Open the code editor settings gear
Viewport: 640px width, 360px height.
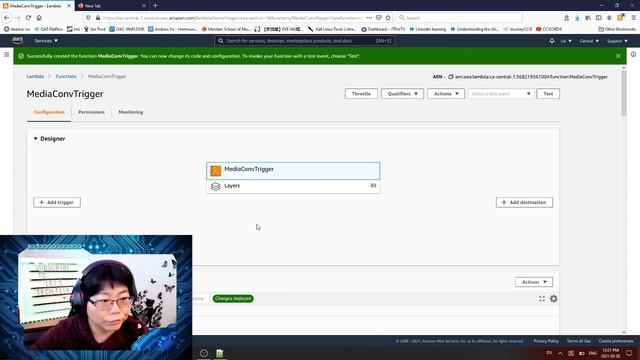pyautogui.click(x=553, y=299)
